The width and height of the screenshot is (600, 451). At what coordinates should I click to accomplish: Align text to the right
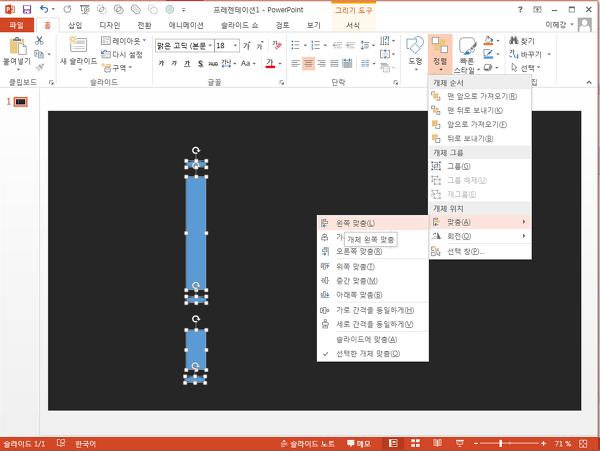pos(321,63)
